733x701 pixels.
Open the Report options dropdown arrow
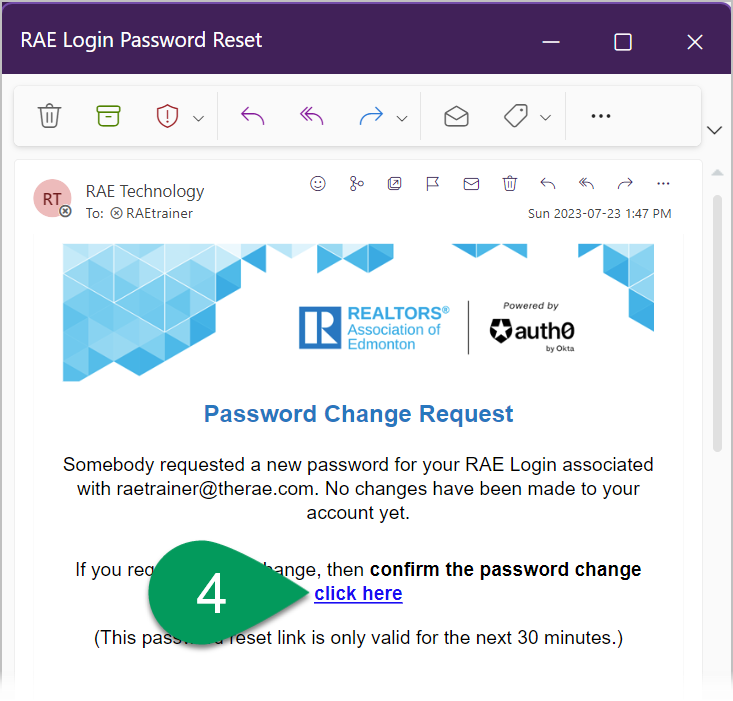pyautogui.click(x=198, y=118)
